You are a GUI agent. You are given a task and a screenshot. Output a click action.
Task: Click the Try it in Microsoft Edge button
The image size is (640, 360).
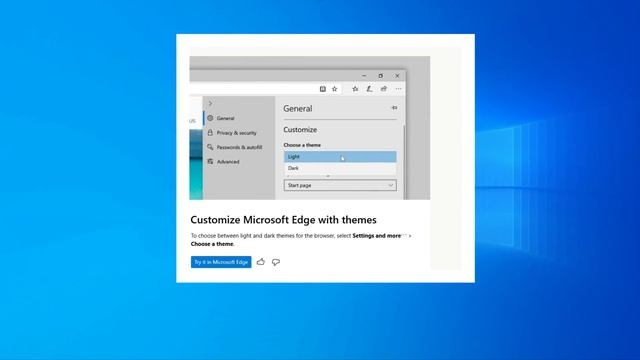pyautogui.click(x=221, y=262)
